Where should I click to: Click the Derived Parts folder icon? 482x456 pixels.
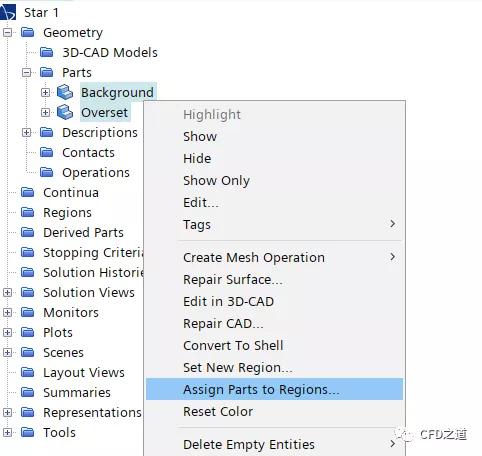[28, 232]
